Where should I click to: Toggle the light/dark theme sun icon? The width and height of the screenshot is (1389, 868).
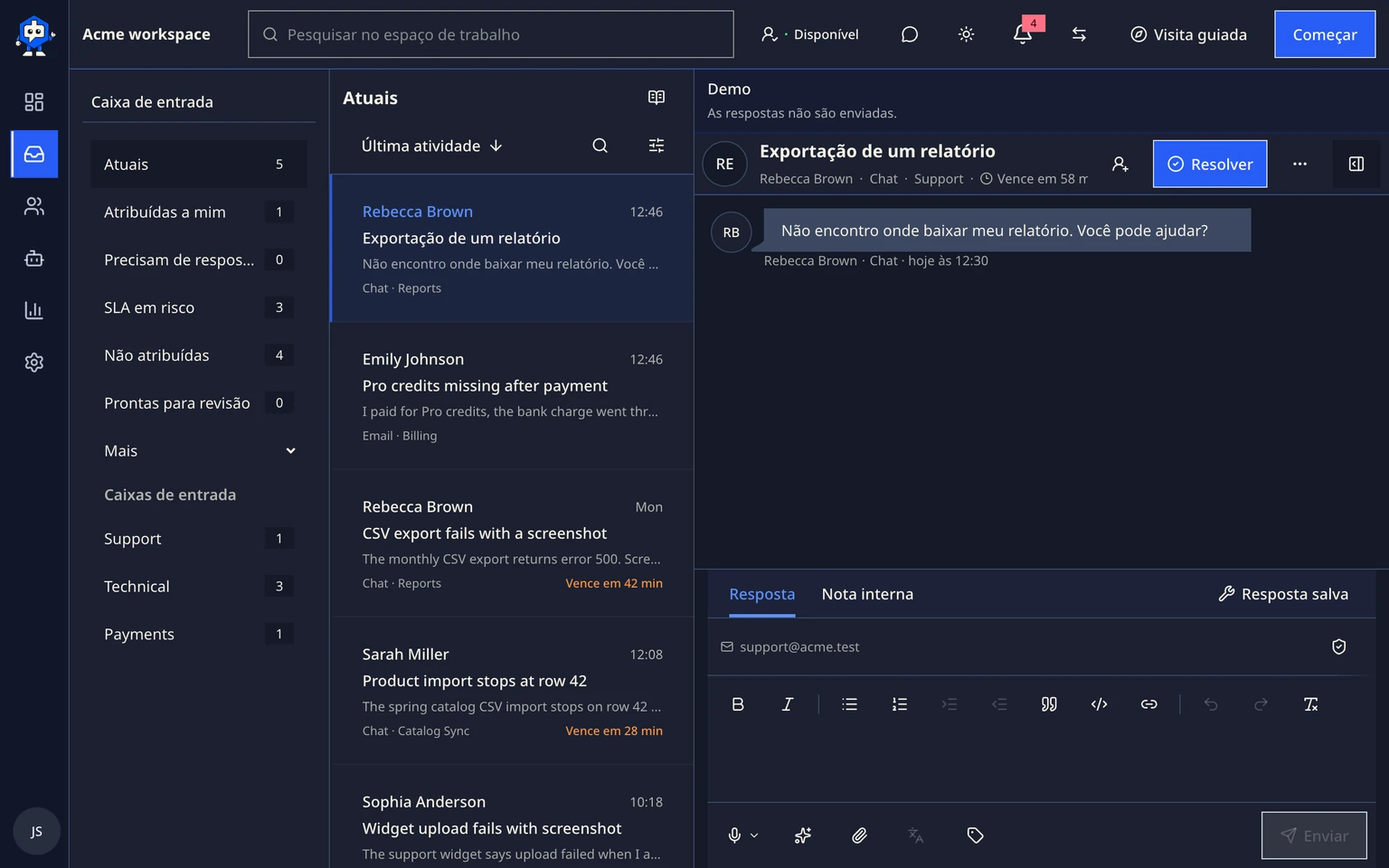point(966,34)
